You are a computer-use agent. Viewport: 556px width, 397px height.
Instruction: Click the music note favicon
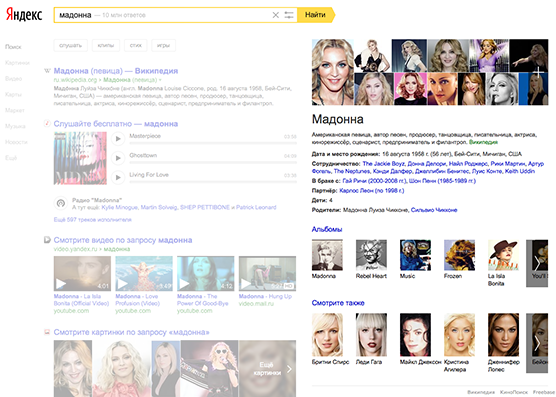[47, 124]
